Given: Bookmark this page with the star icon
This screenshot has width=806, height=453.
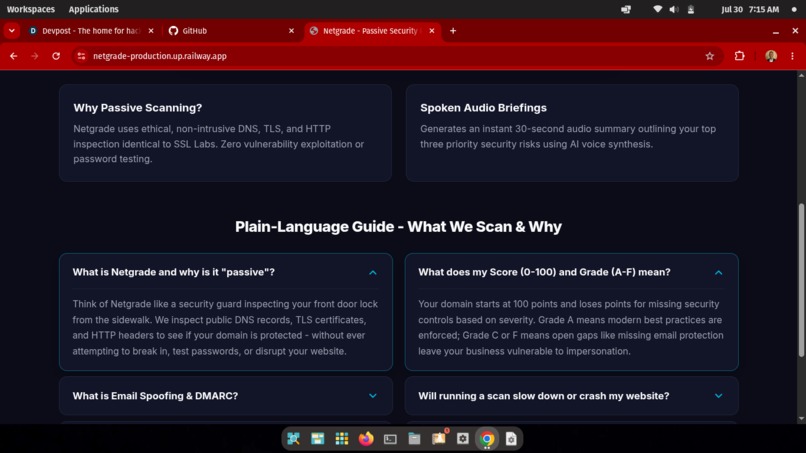Looking at the screenshot, I should tap(709, 56).
